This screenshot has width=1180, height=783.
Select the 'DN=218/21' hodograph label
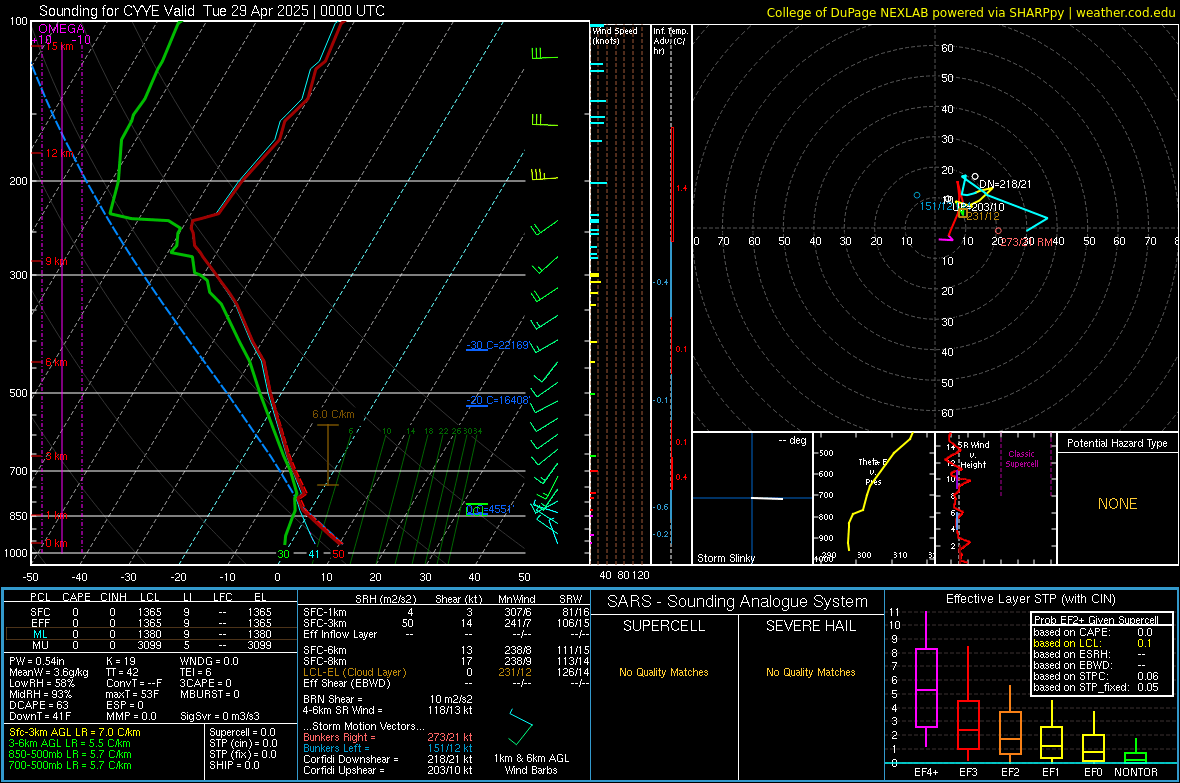pos(1005,184)
